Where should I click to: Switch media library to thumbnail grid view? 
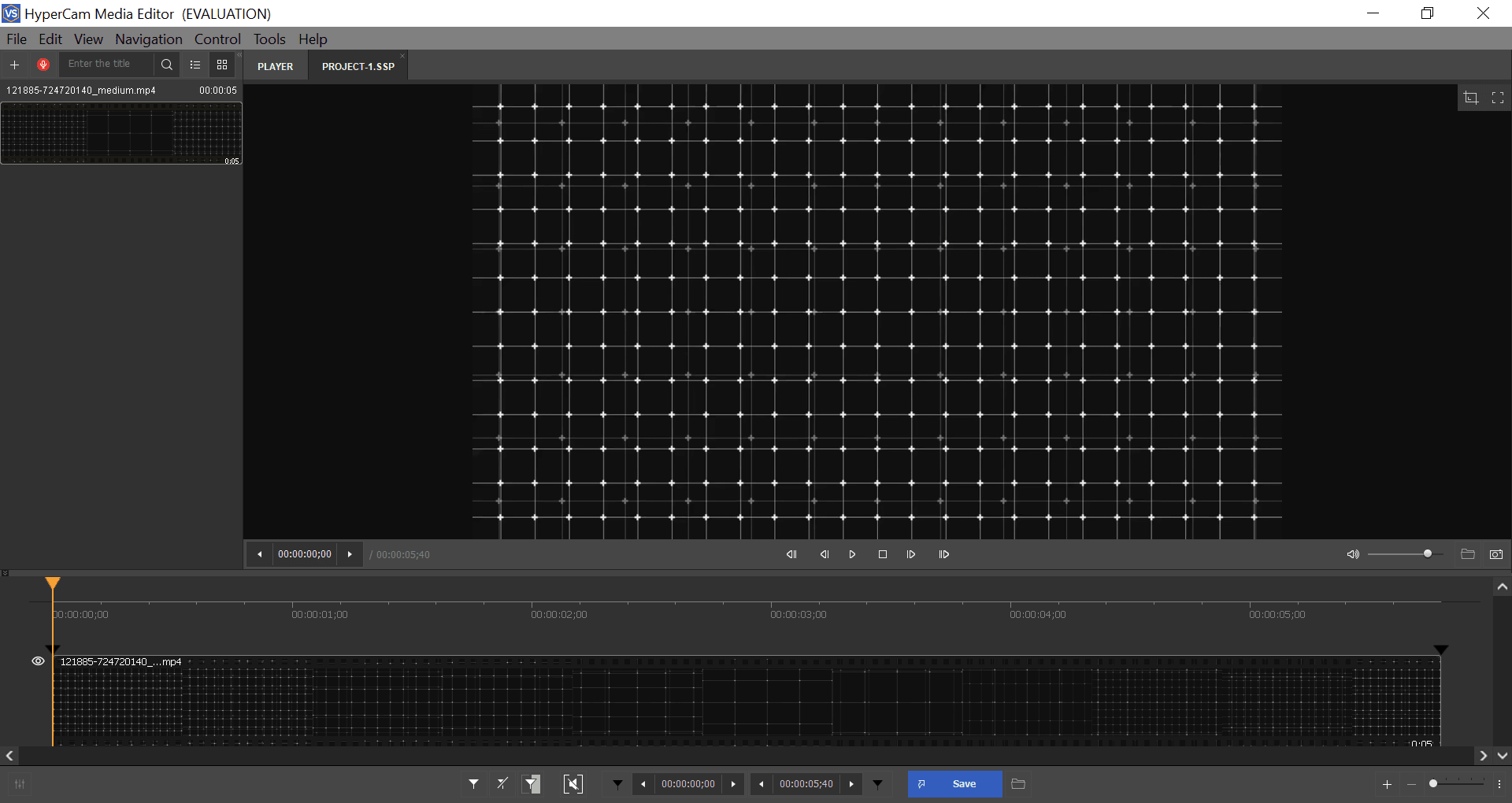pyautogui.click(x=222, y=65)
